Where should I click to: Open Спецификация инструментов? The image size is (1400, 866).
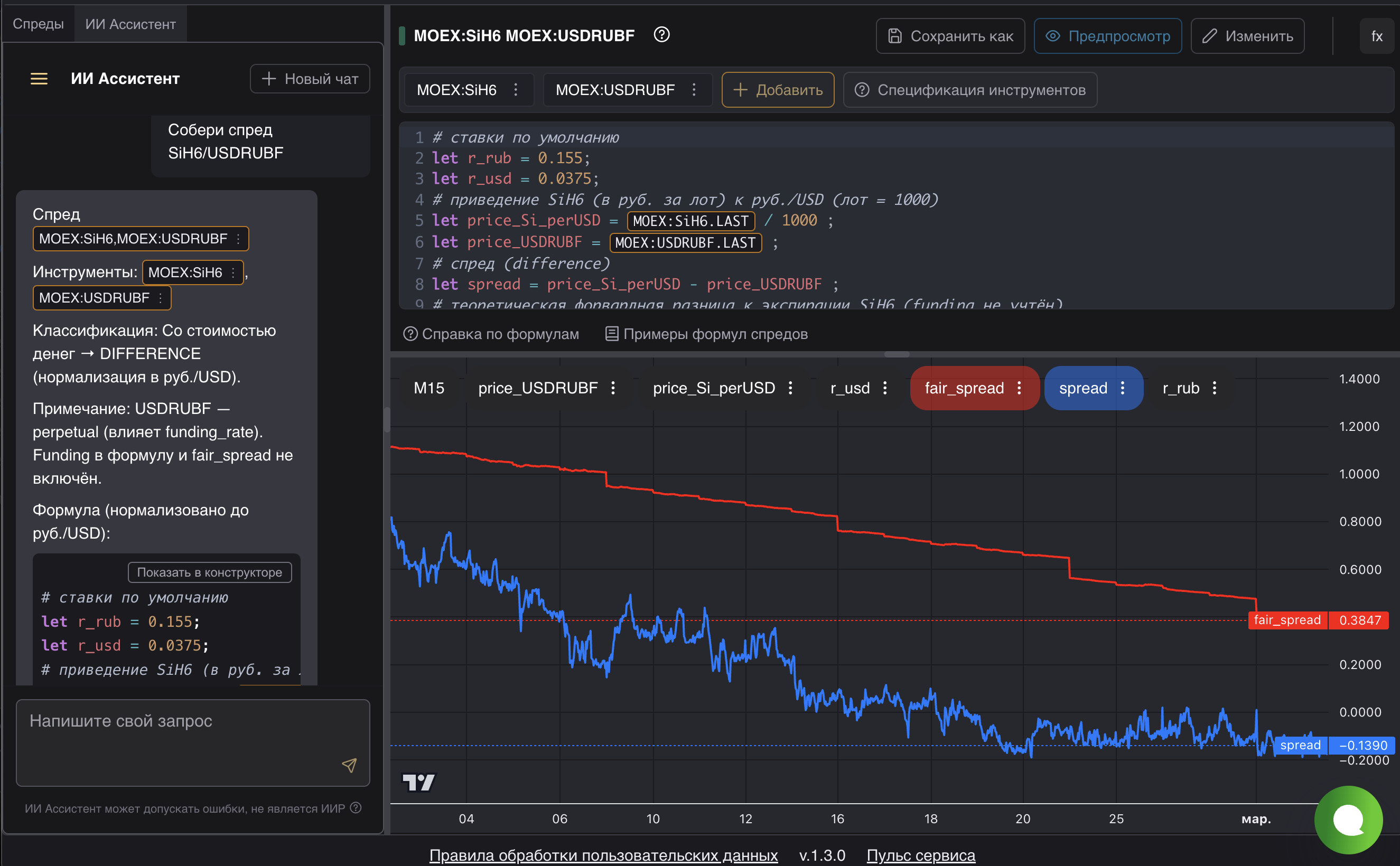(x=970, y=90)
